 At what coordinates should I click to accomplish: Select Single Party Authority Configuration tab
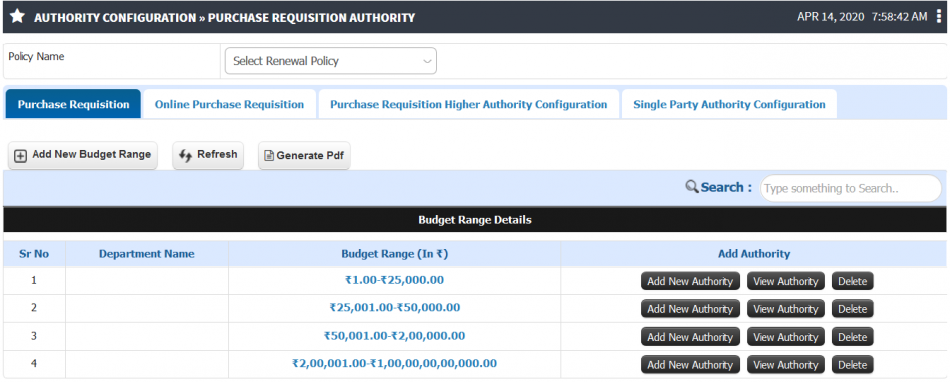pos(729,104)
